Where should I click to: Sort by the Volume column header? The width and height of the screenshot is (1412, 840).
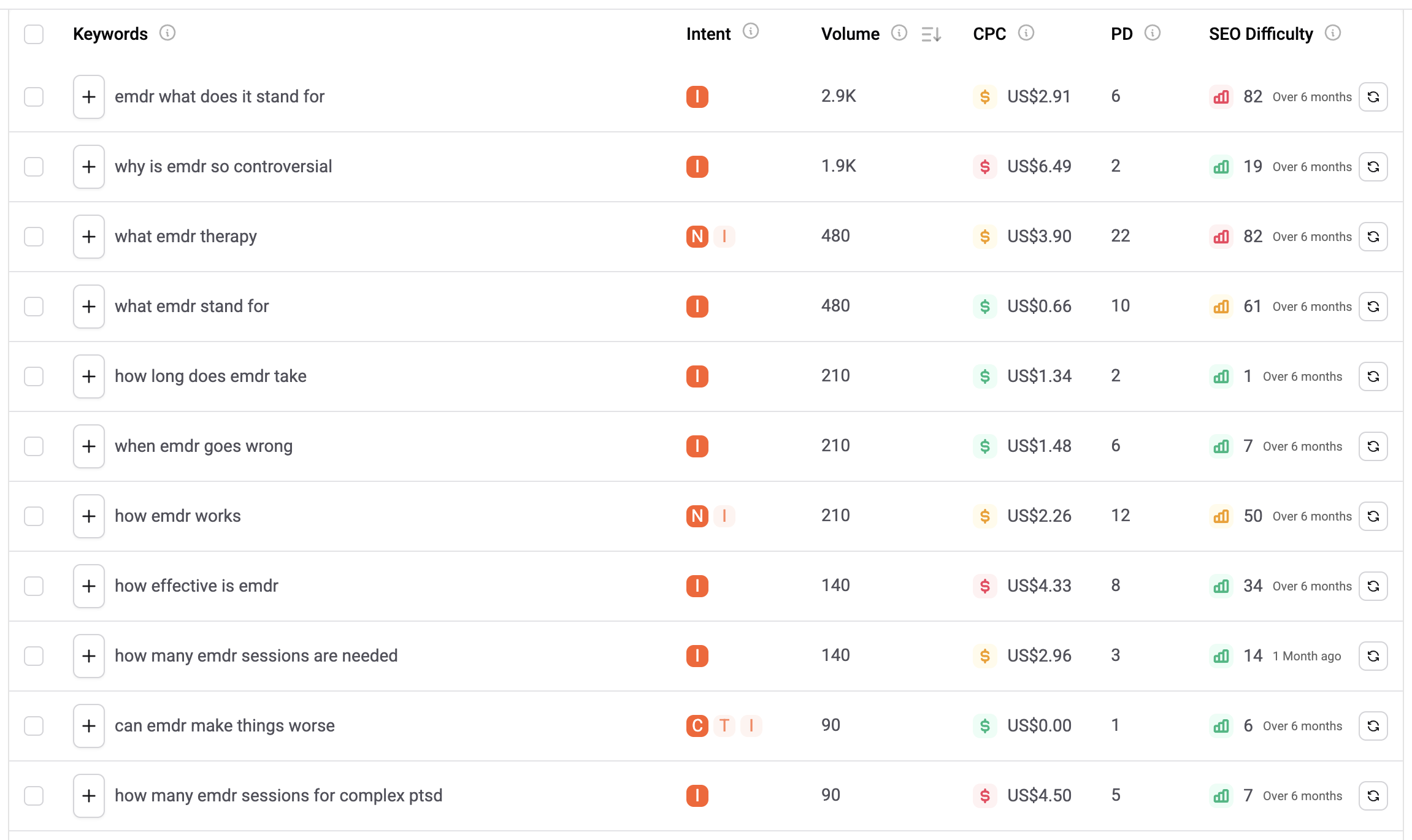[x=850, y=34]
